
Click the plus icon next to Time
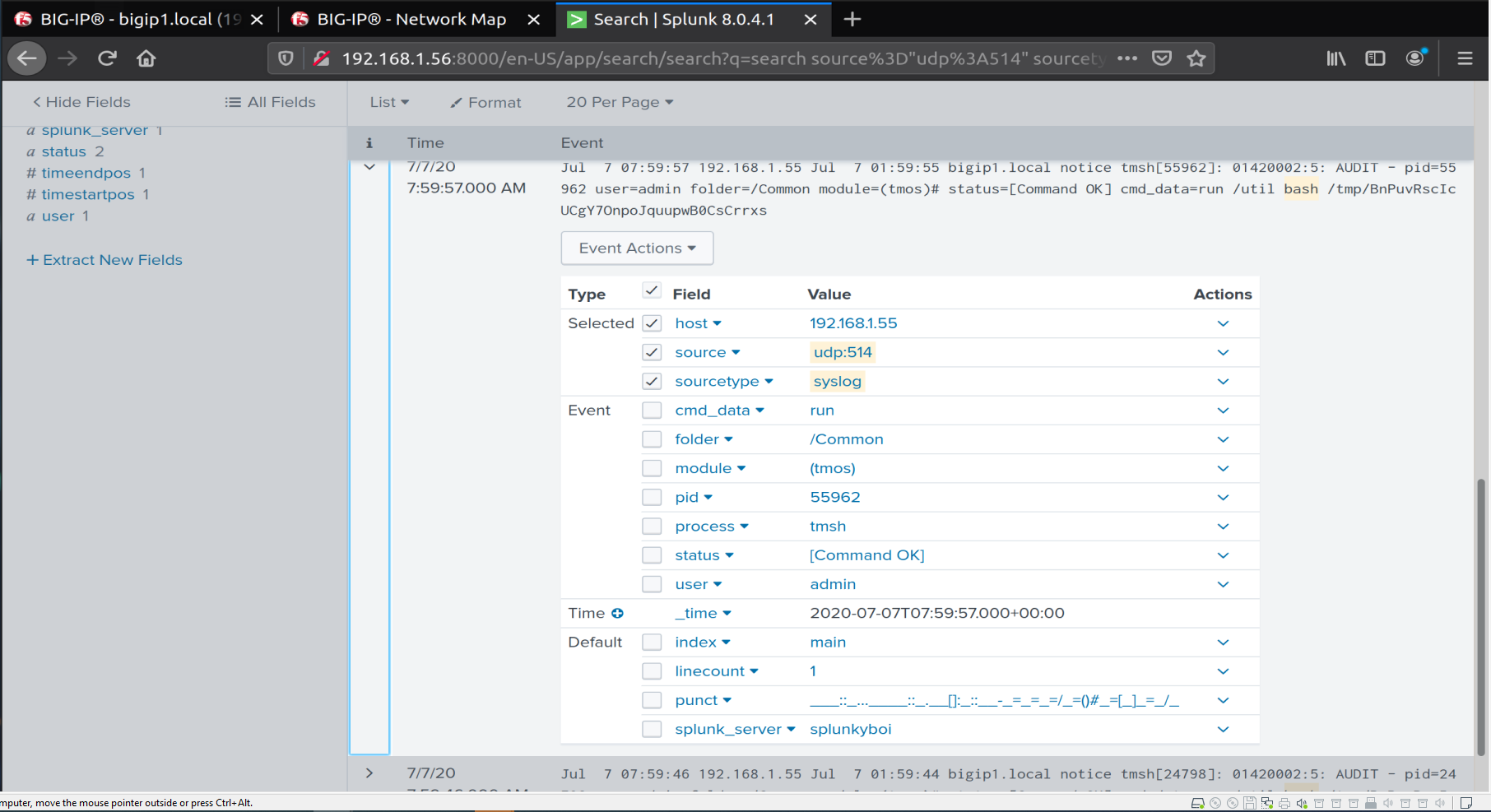(617, 613)
